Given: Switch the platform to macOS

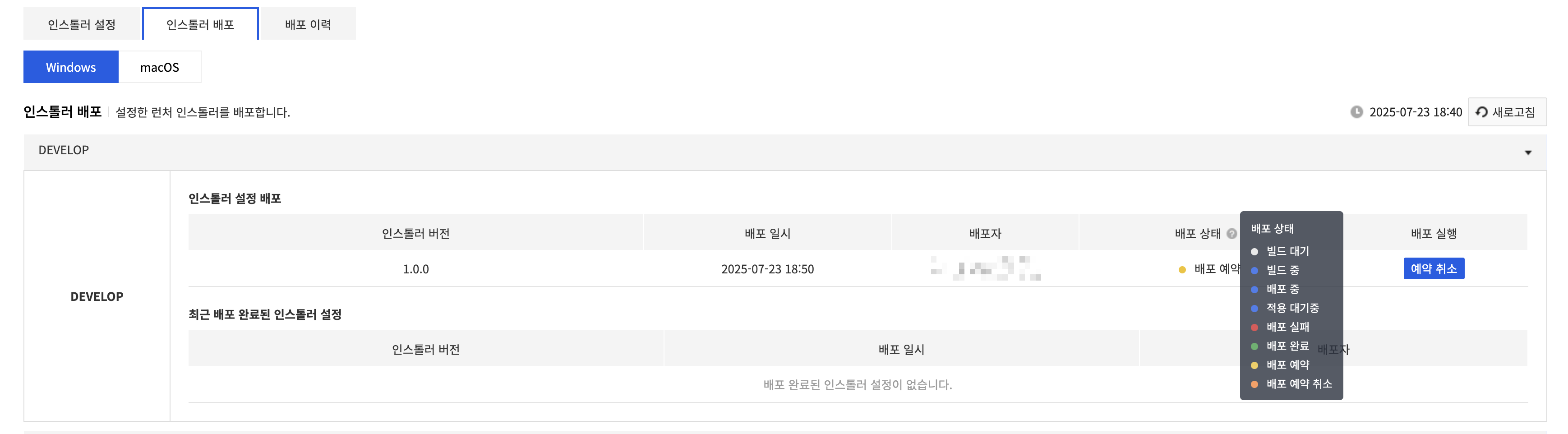Looking at the screenshot, I should [x=160, y=67].
